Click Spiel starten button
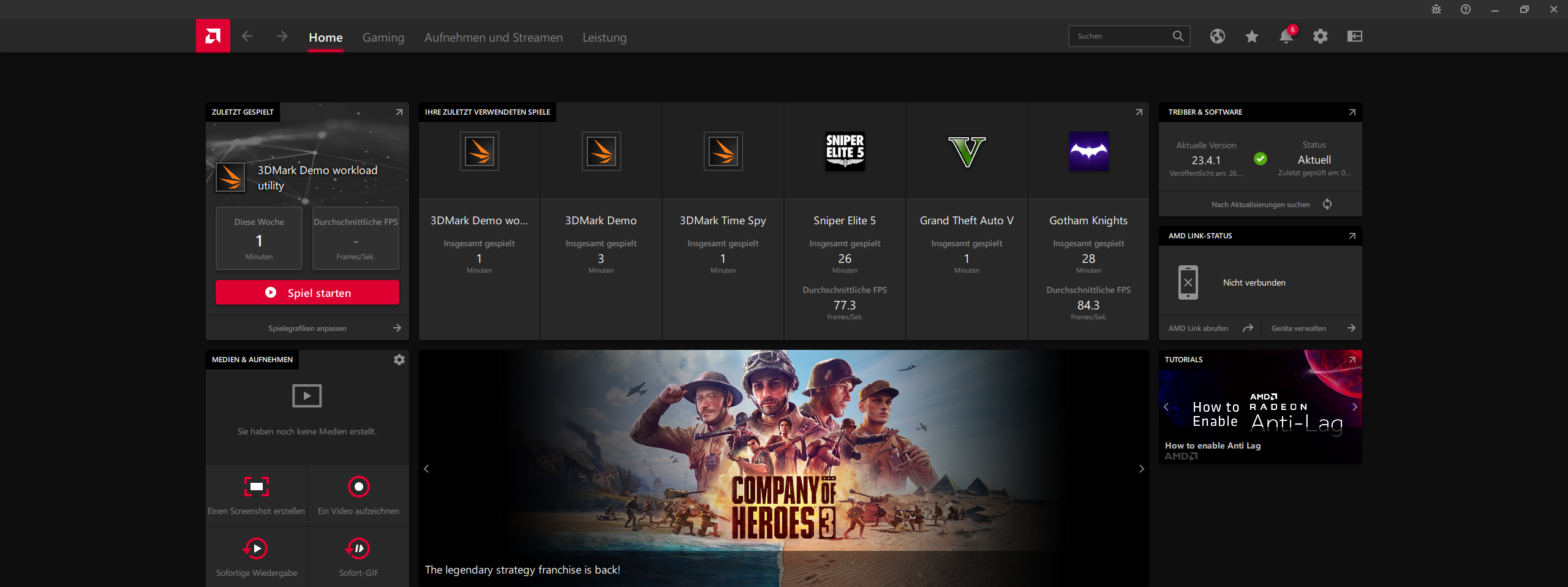The height and width of the screenshot is (587, 1568). click(307, 293)
